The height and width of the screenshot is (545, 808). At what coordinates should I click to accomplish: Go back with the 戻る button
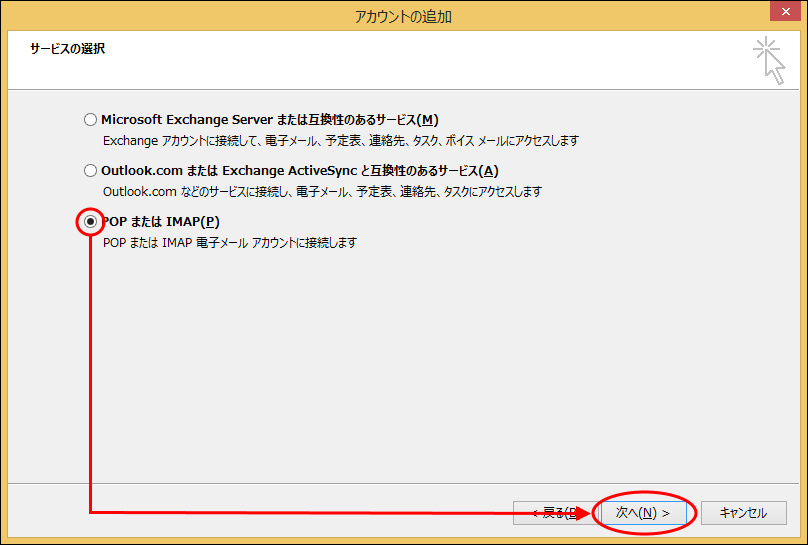[556, 513]
